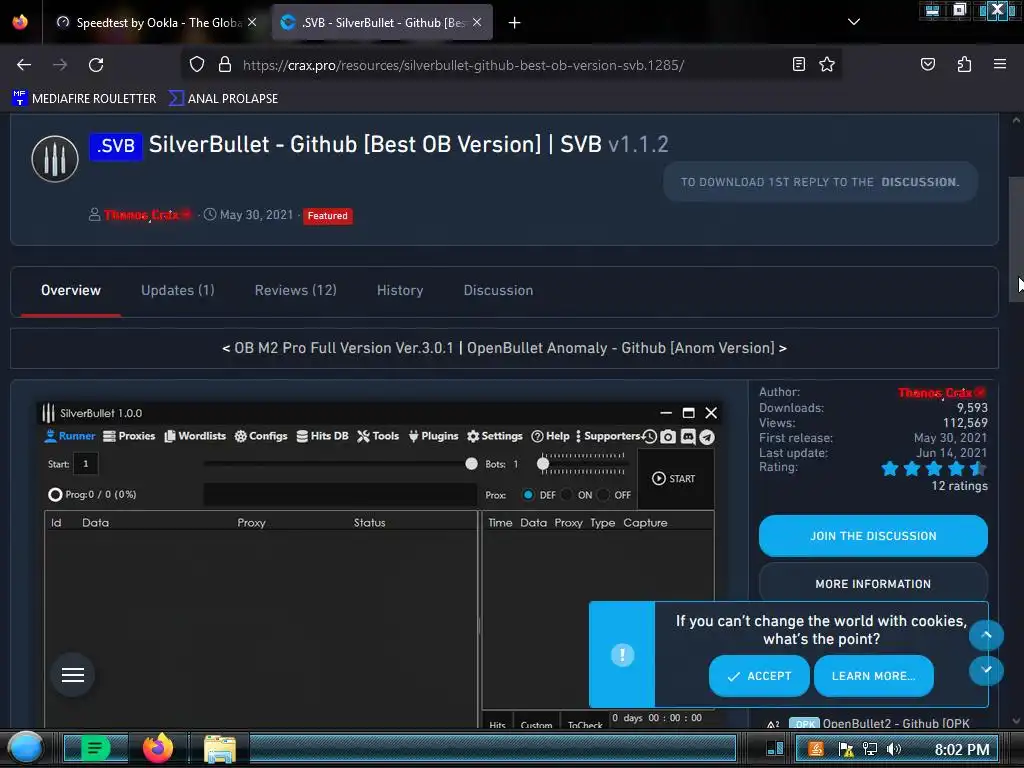Select the DEF proxy radio option
1024x768 pixels.
(x=528, y=494)
